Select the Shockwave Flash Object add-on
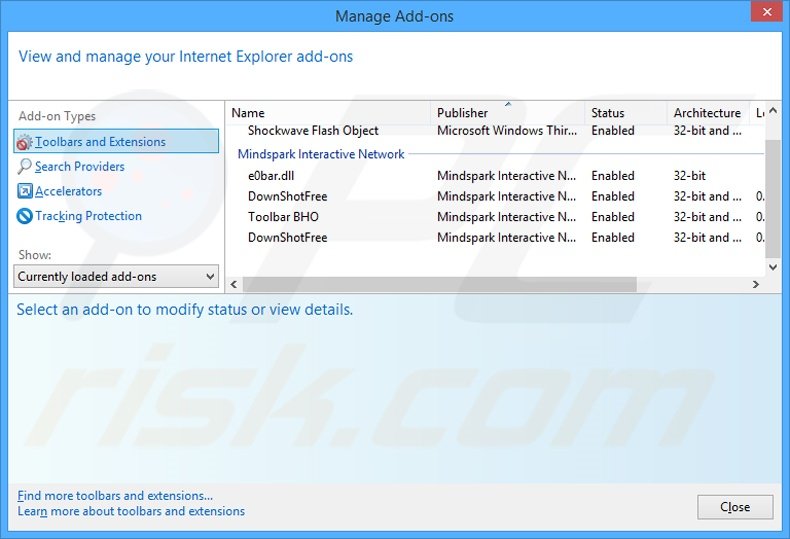The height and width of the screenshot is (539, 790). [313, 130]
